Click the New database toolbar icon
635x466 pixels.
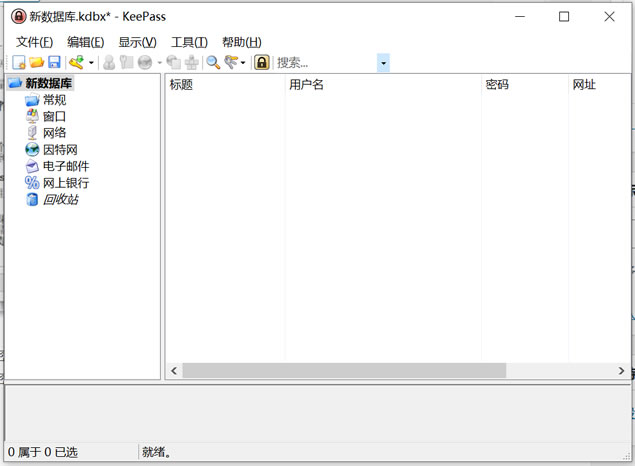(19, 62)
